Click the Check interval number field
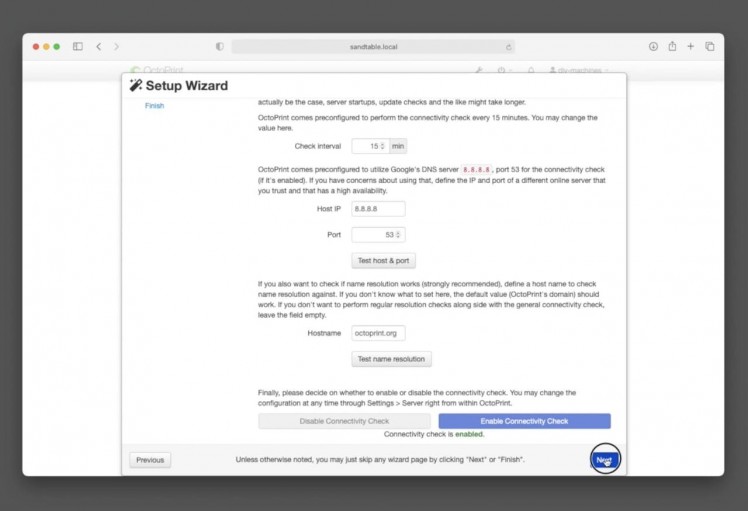Screen dimensions: 748x511 (x=370, y=146)
